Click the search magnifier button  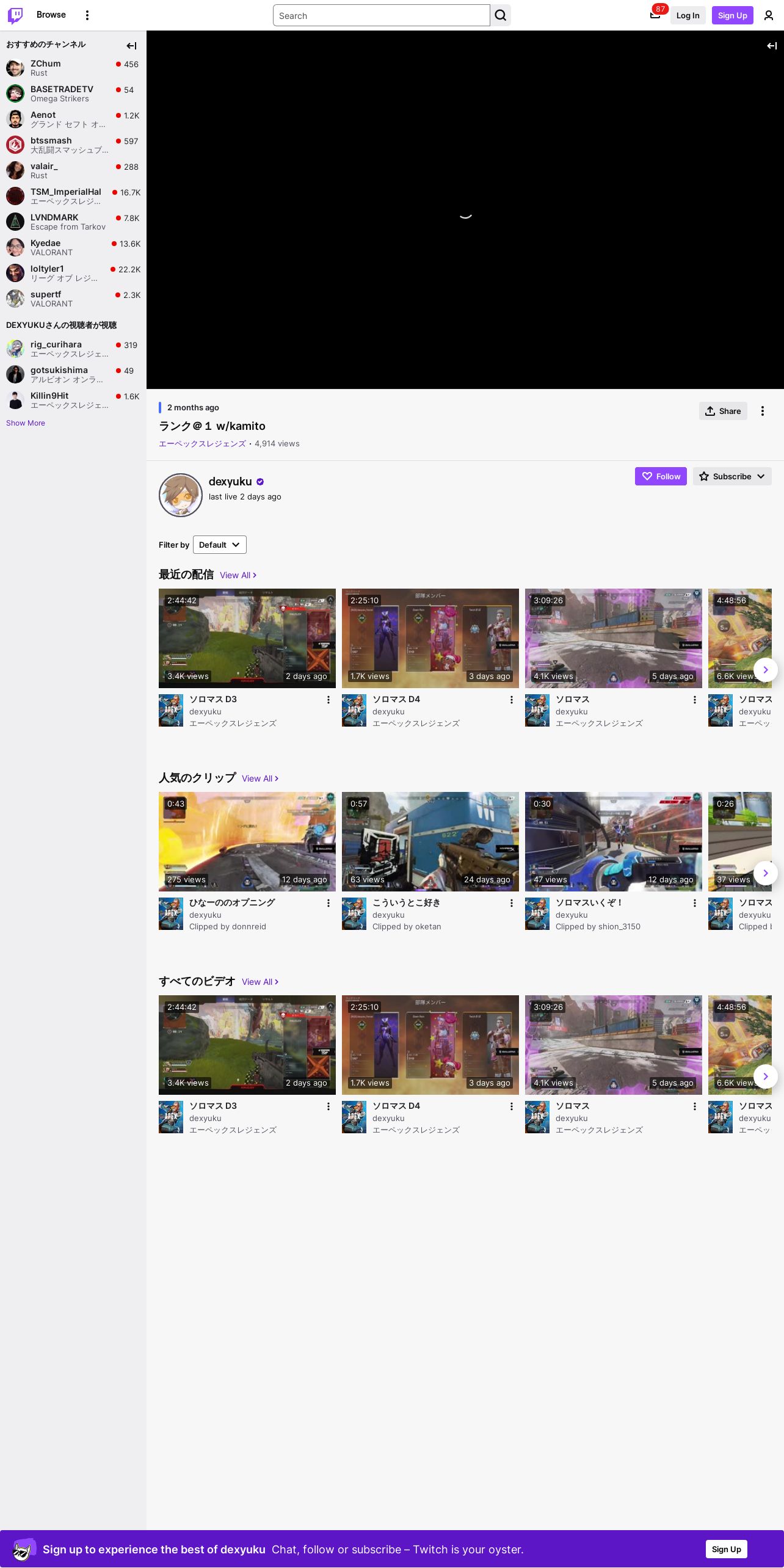coord(501,15)
